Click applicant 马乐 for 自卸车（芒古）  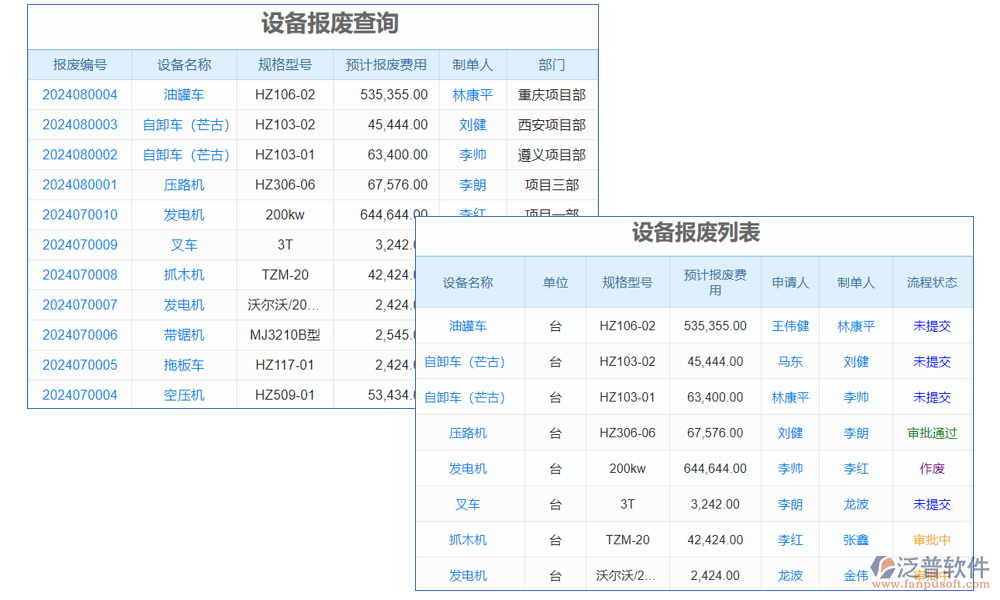pyautogui.click(x=790, y=361)
